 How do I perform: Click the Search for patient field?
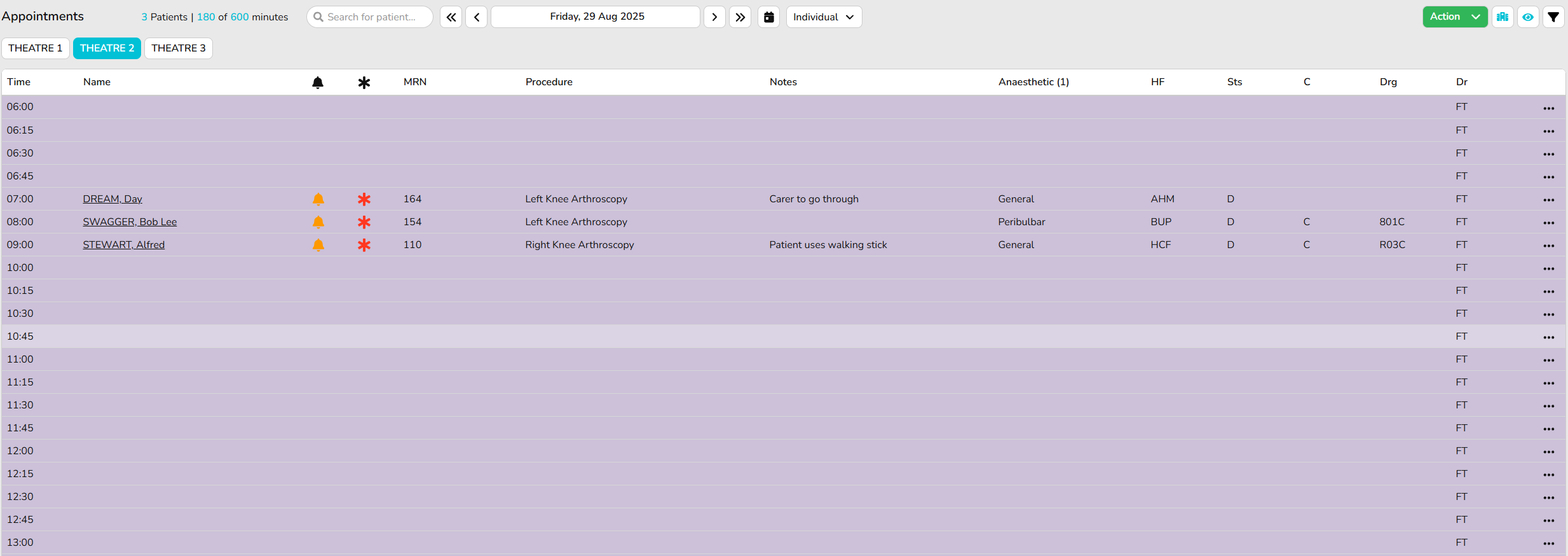370,17
